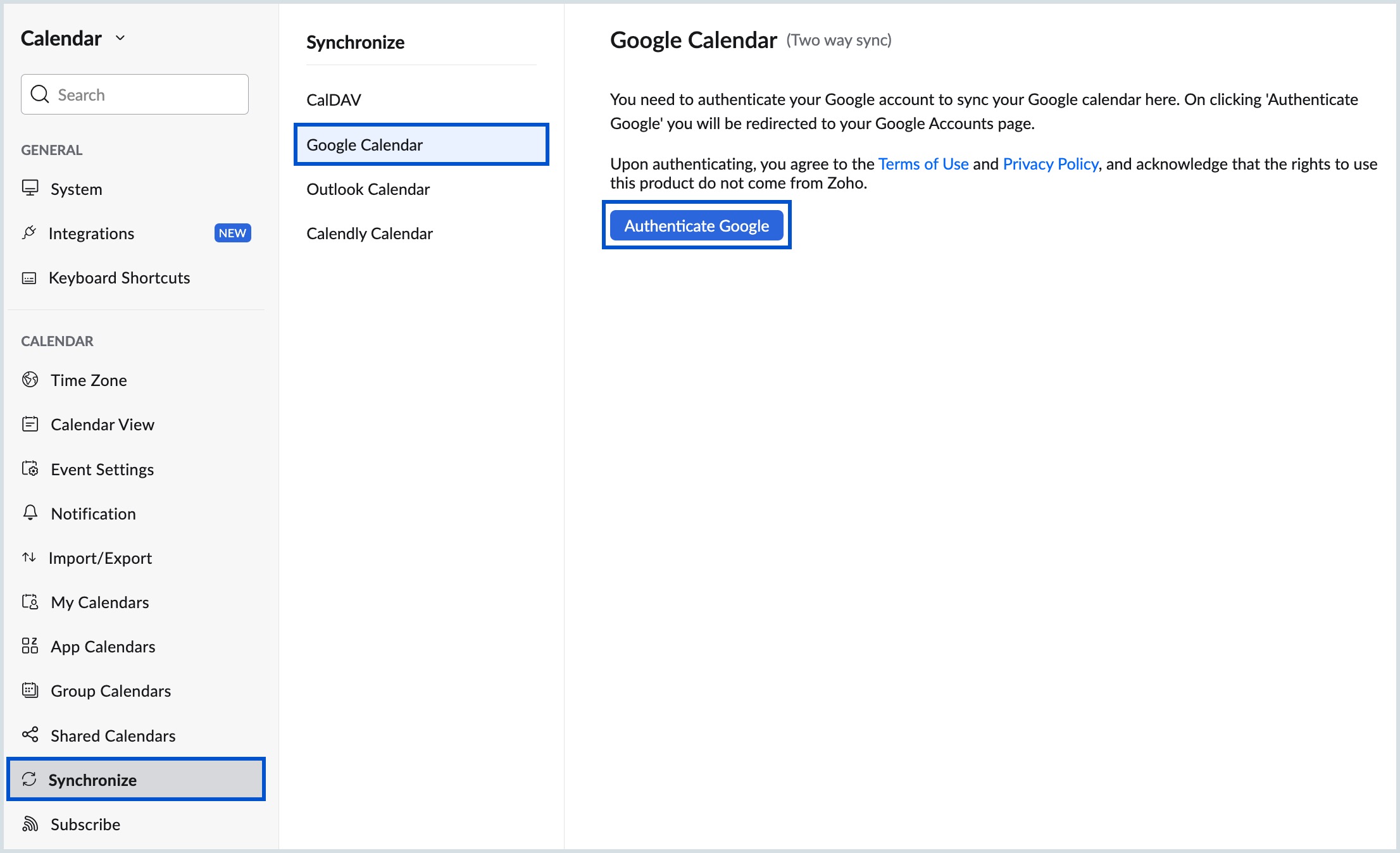Viewport: 1400px width, 853px height.
Task: Open the Terms of Use link
Action: (x=923, y=164)
